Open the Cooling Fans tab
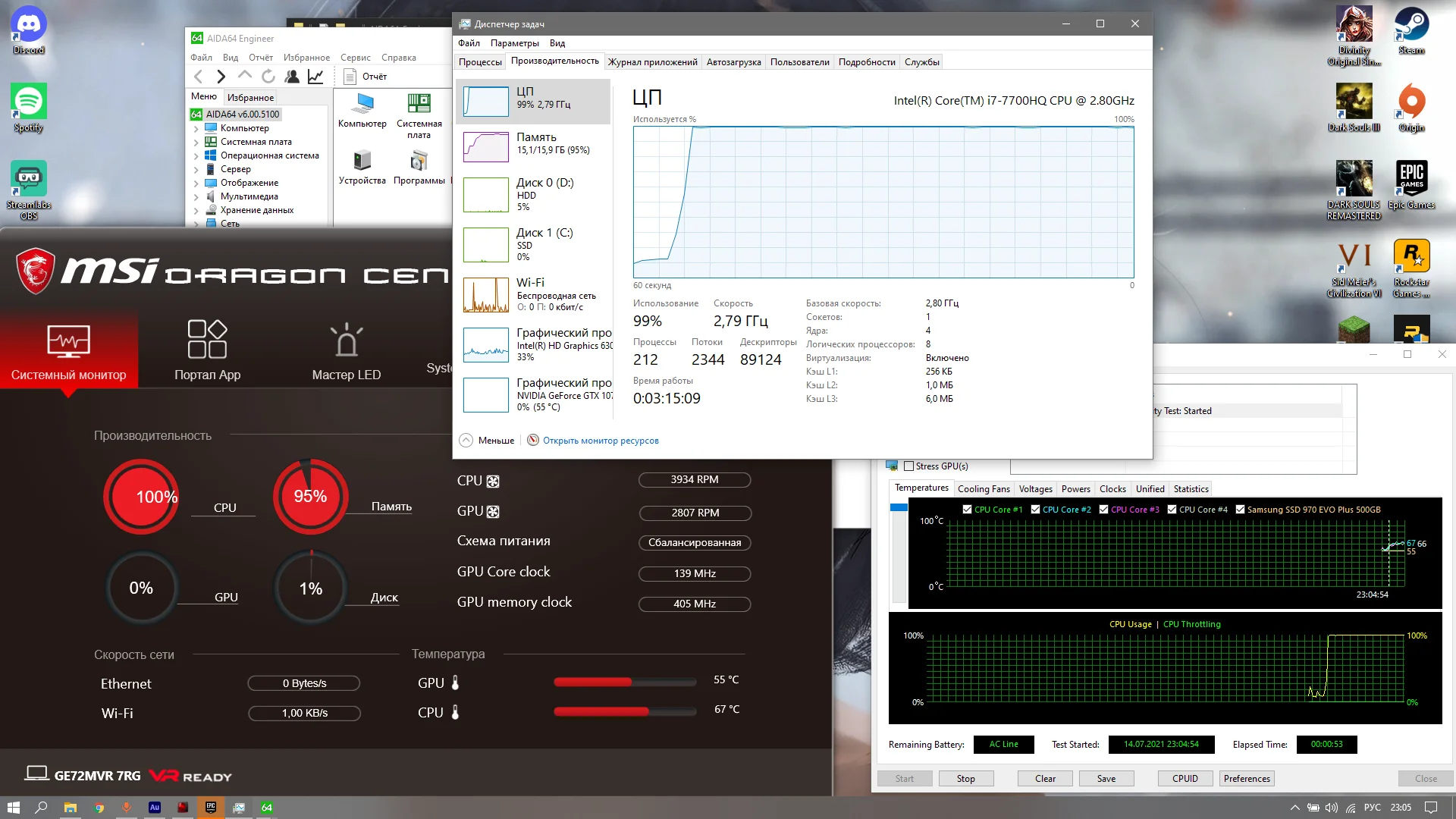Screen dimensions: 1456x819 point(983,489)
